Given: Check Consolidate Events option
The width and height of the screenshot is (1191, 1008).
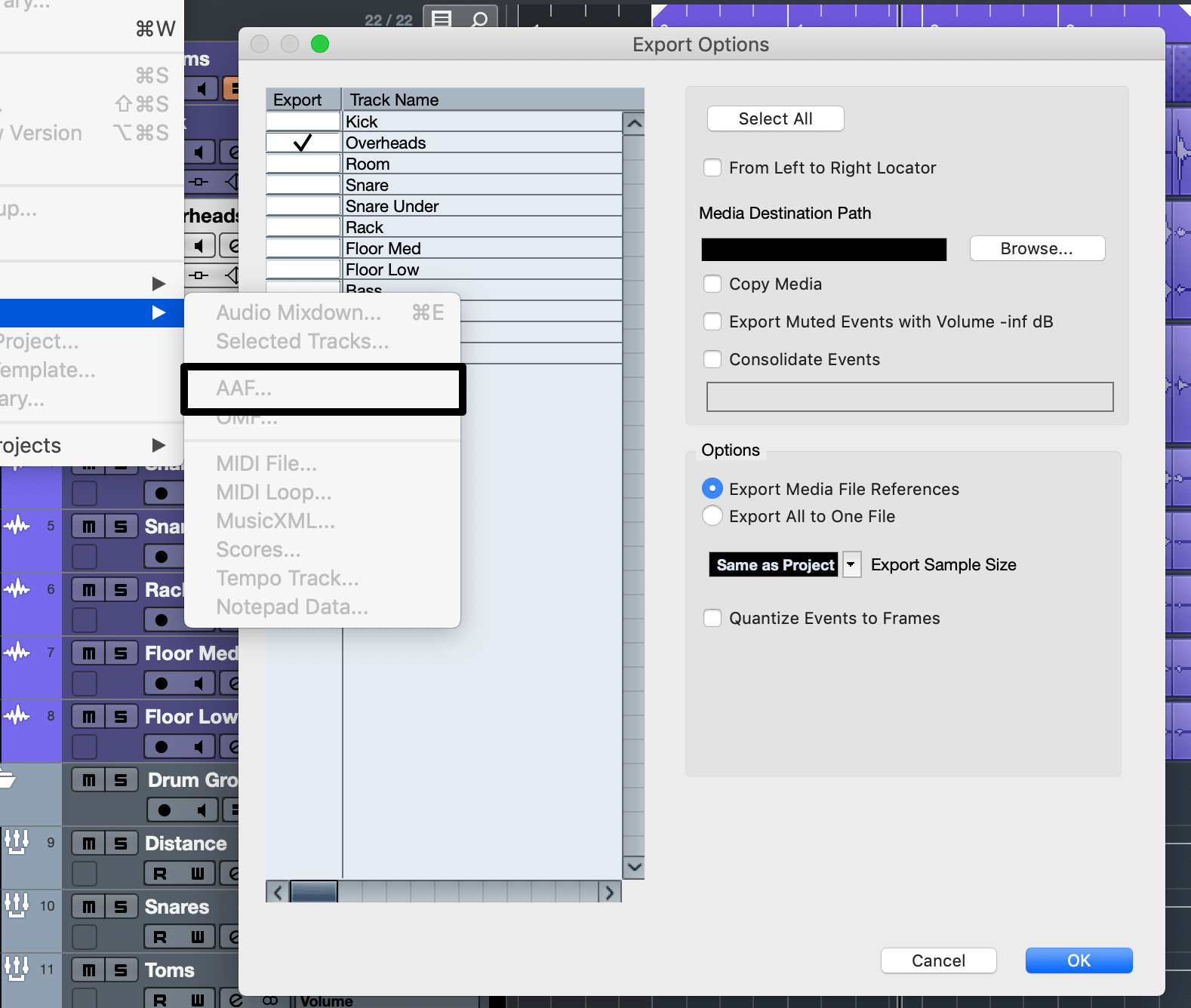Looking at the screenshot, I should click(x=712, y=359).
